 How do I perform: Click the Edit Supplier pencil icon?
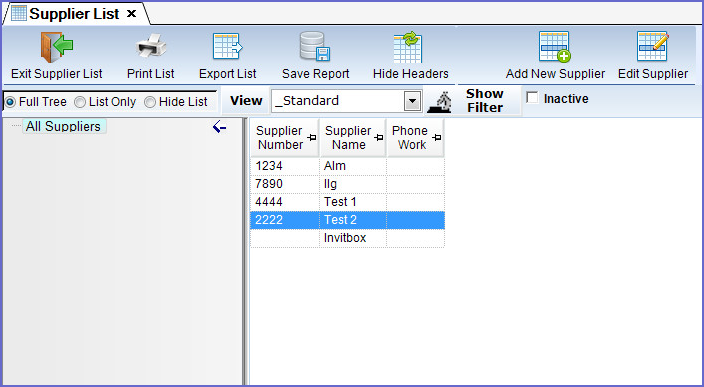pyautogui.click(x=653, y=47)
